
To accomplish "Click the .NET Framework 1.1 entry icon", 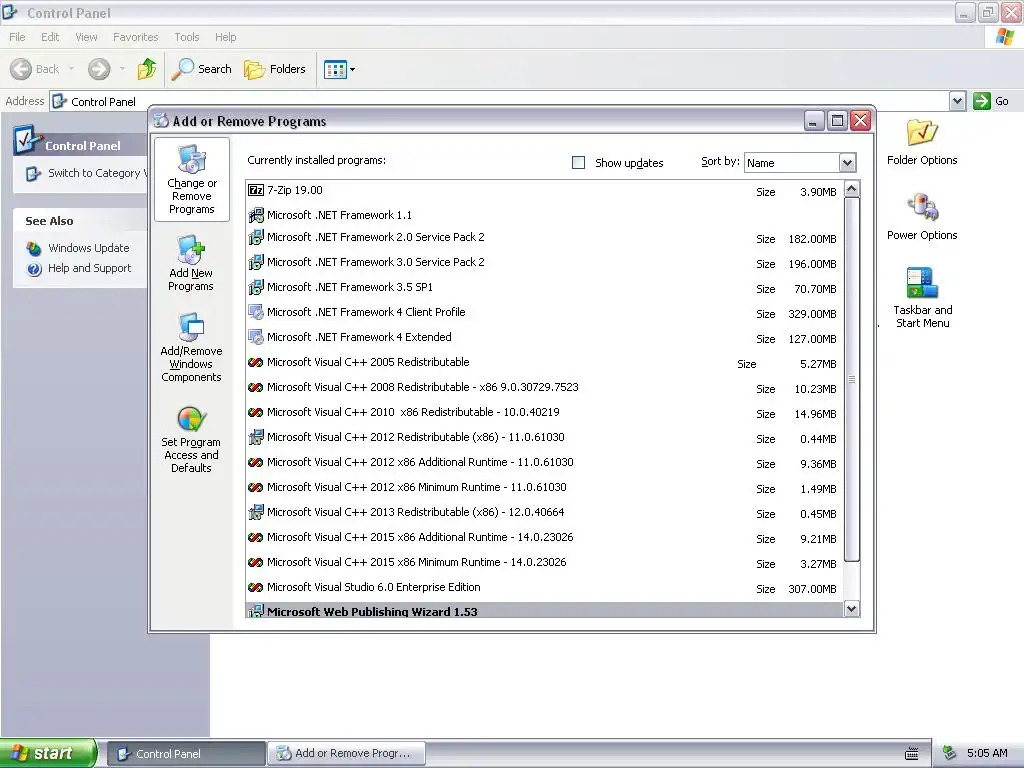I will click(x=255, y=215).
